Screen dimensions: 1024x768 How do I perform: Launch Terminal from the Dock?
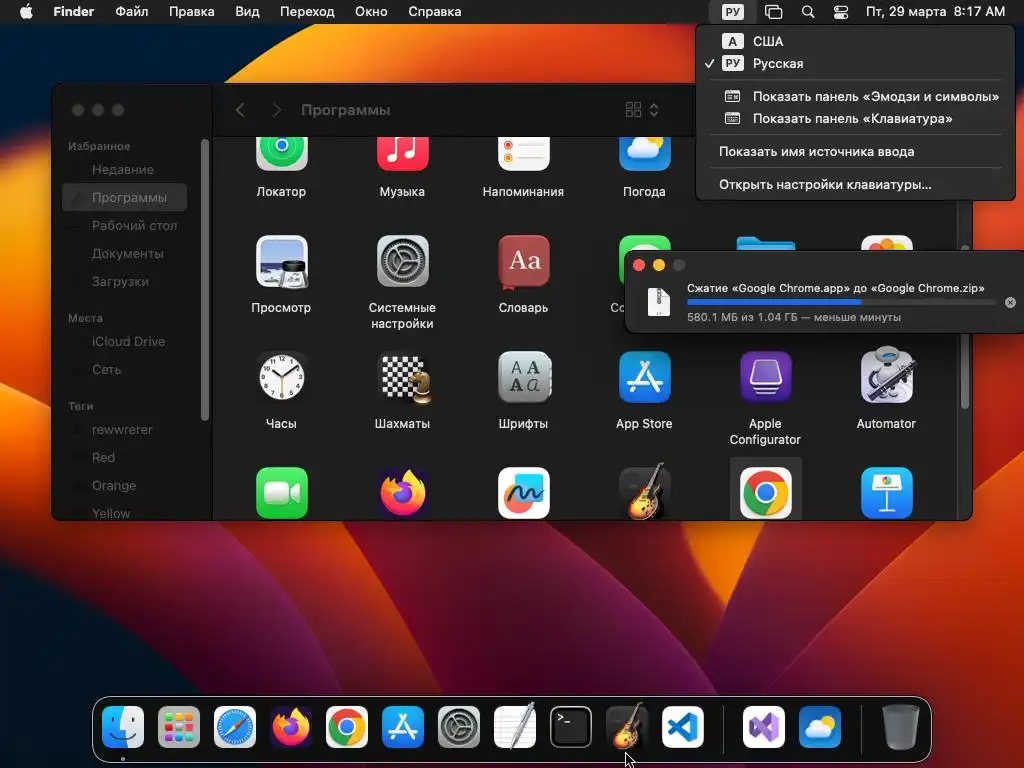[571, 727]
